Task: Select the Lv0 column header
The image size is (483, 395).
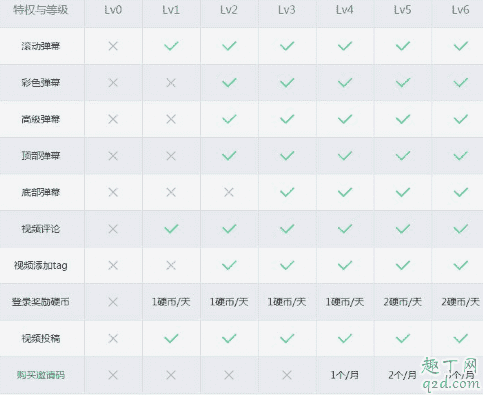Action: tap(113, 10)
